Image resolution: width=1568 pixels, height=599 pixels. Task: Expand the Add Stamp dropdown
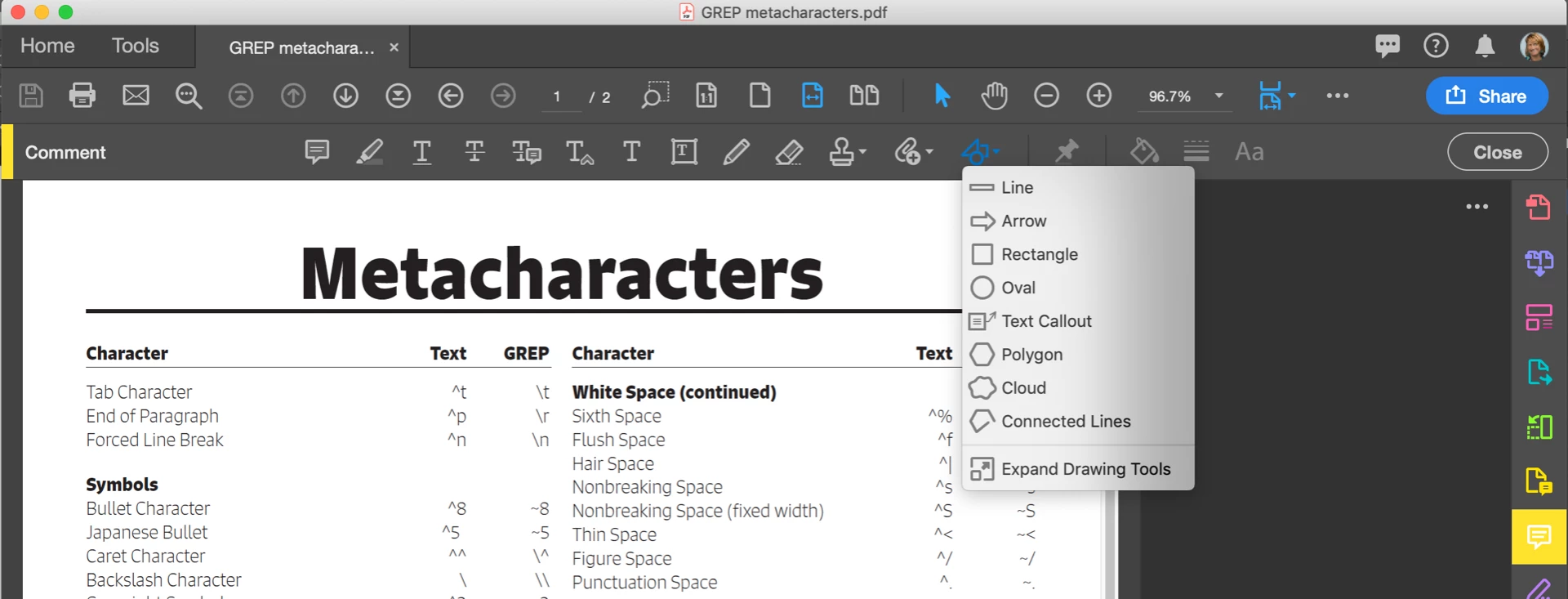(862, 152)
